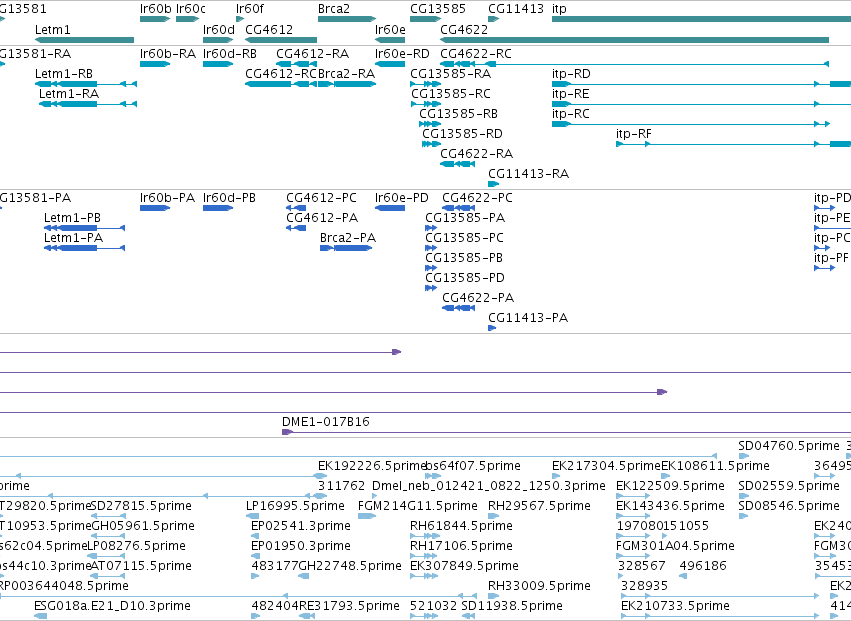Image resolution: width=851 pixels, height=621 pixels.
Task: Click the CG4622 gene label
Action: pyautogui.click(x=464, y=29)
